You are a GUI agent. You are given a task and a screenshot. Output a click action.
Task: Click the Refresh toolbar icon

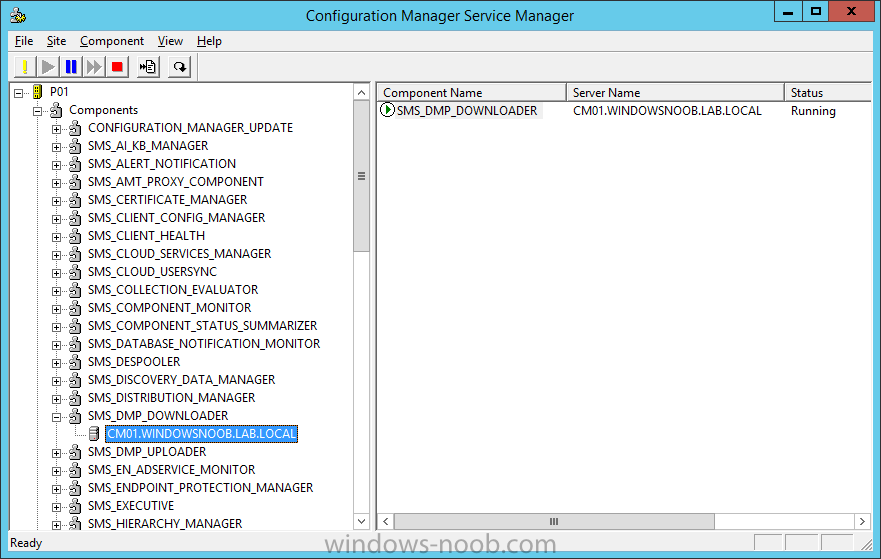180,67
